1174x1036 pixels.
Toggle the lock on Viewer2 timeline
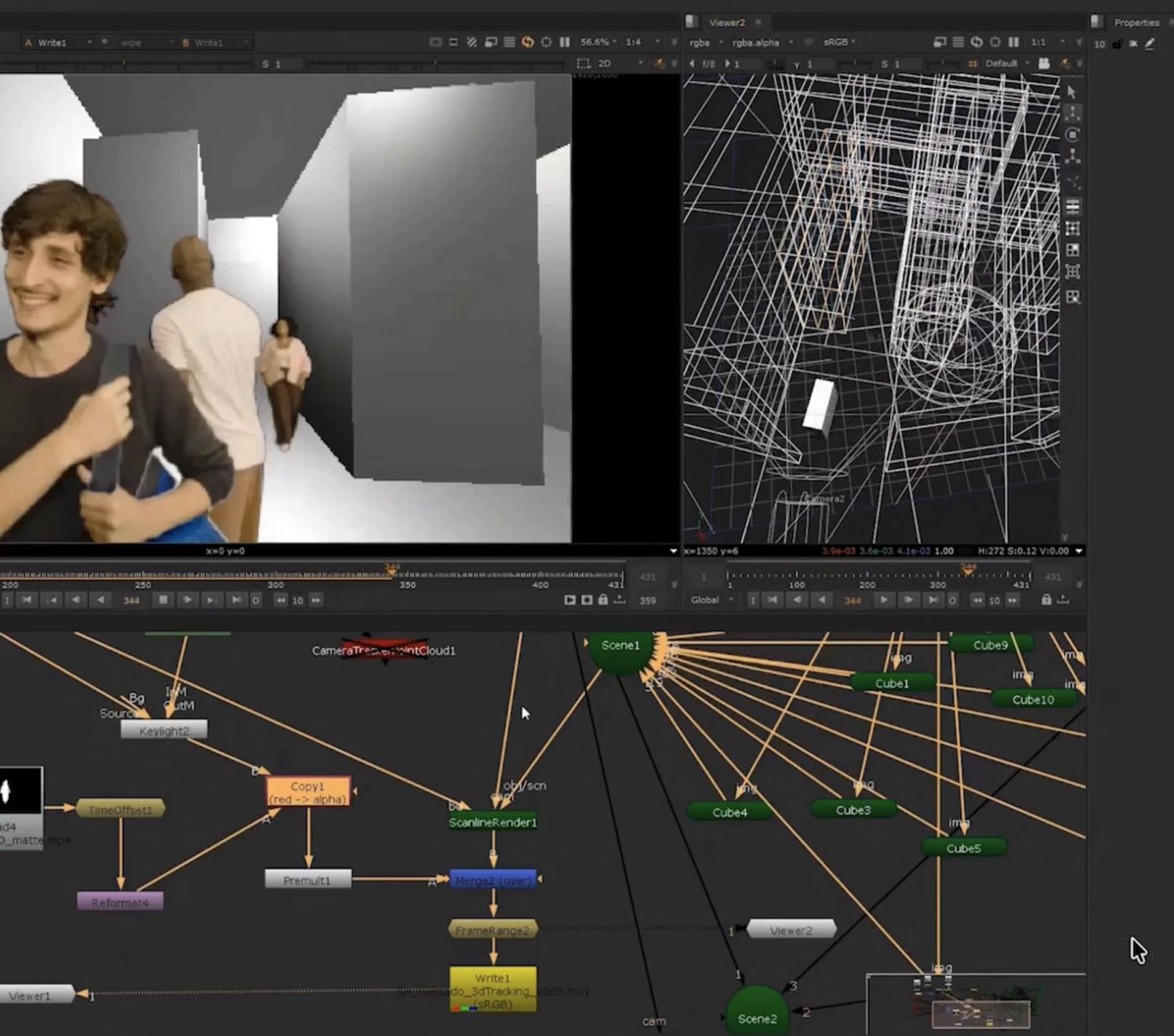1046,600
